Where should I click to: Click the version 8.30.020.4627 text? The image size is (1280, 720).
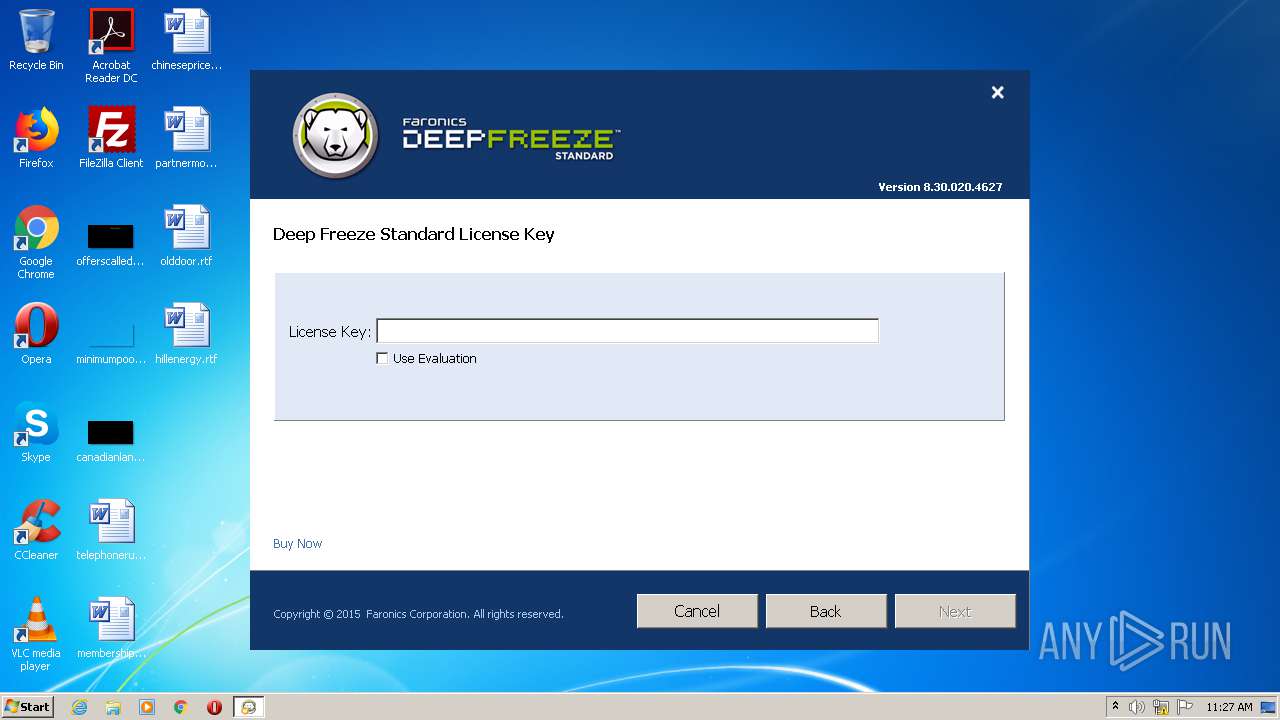(x=940, y=187)
